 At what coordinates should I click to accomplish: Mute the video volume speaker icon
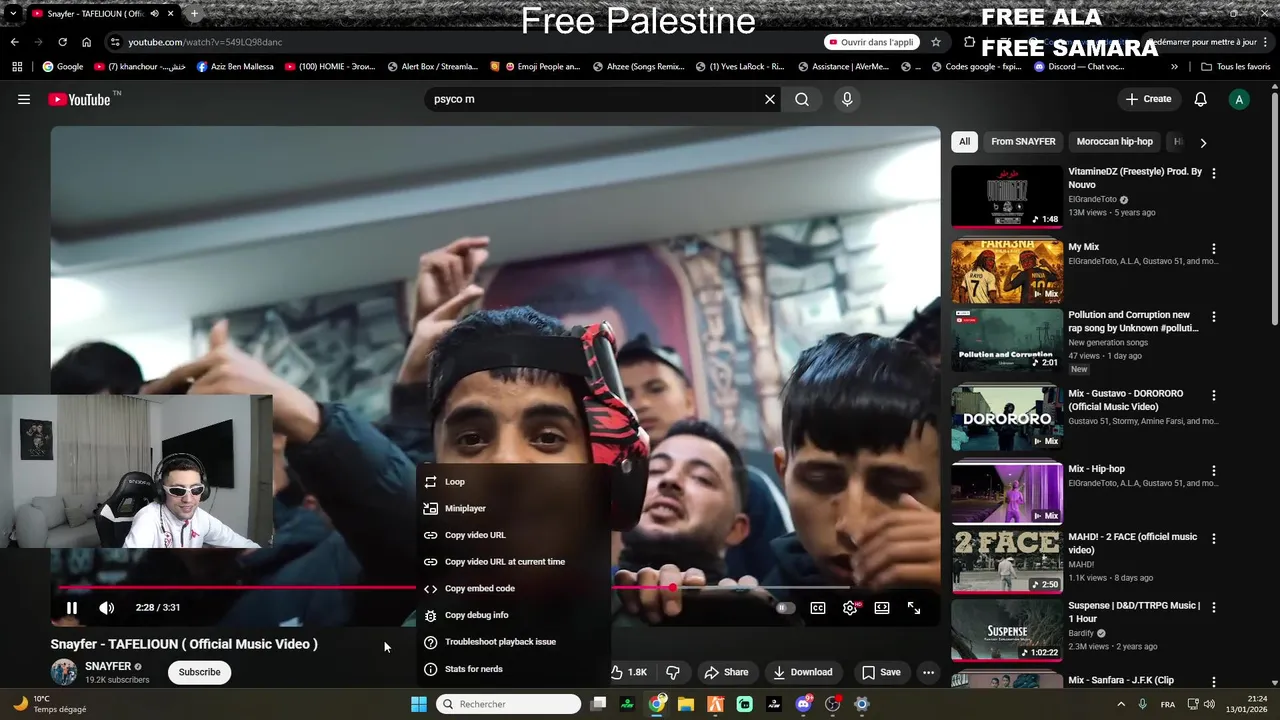pos(107,607)
